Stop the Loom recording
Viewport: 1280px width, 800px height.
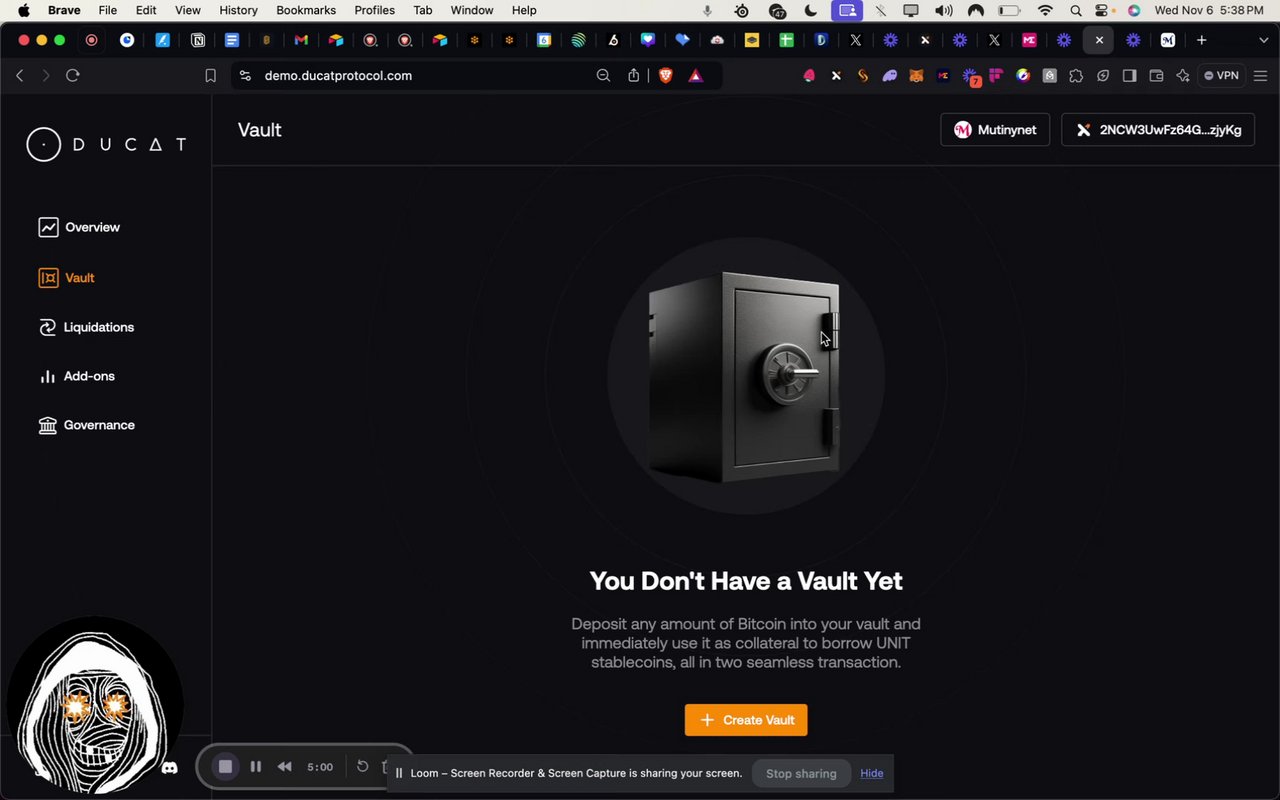[226, 767]
